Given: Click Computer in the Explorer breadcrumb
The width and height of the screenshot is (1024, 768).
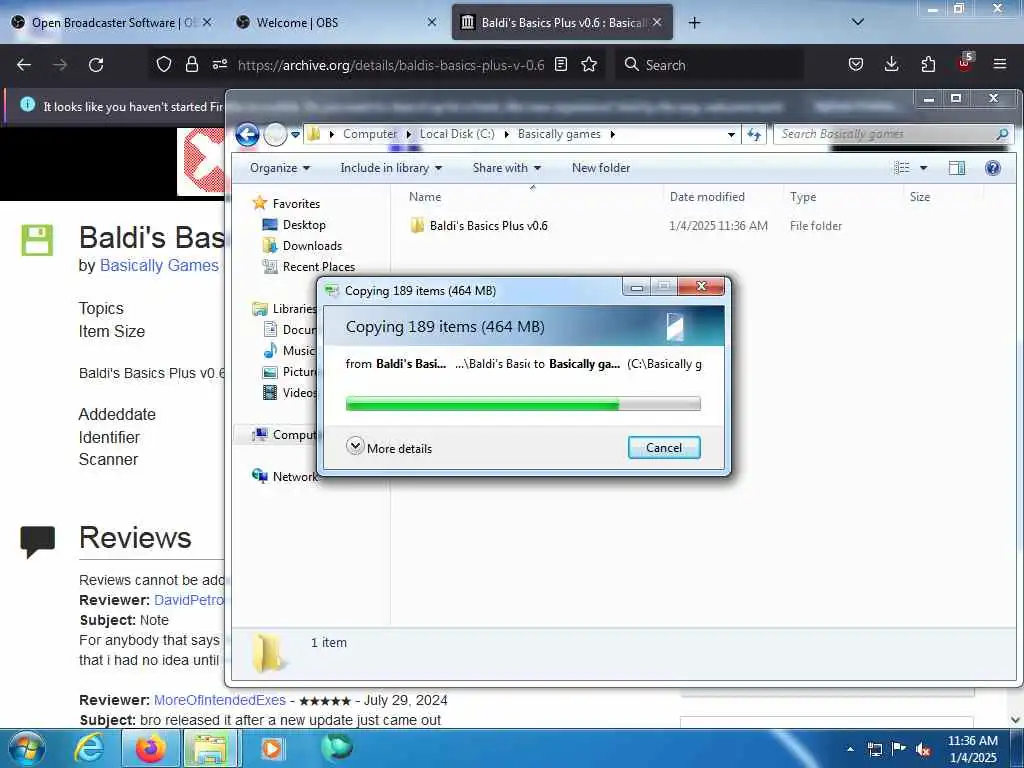Looking at the screenshot, I should tap(370, 134).
